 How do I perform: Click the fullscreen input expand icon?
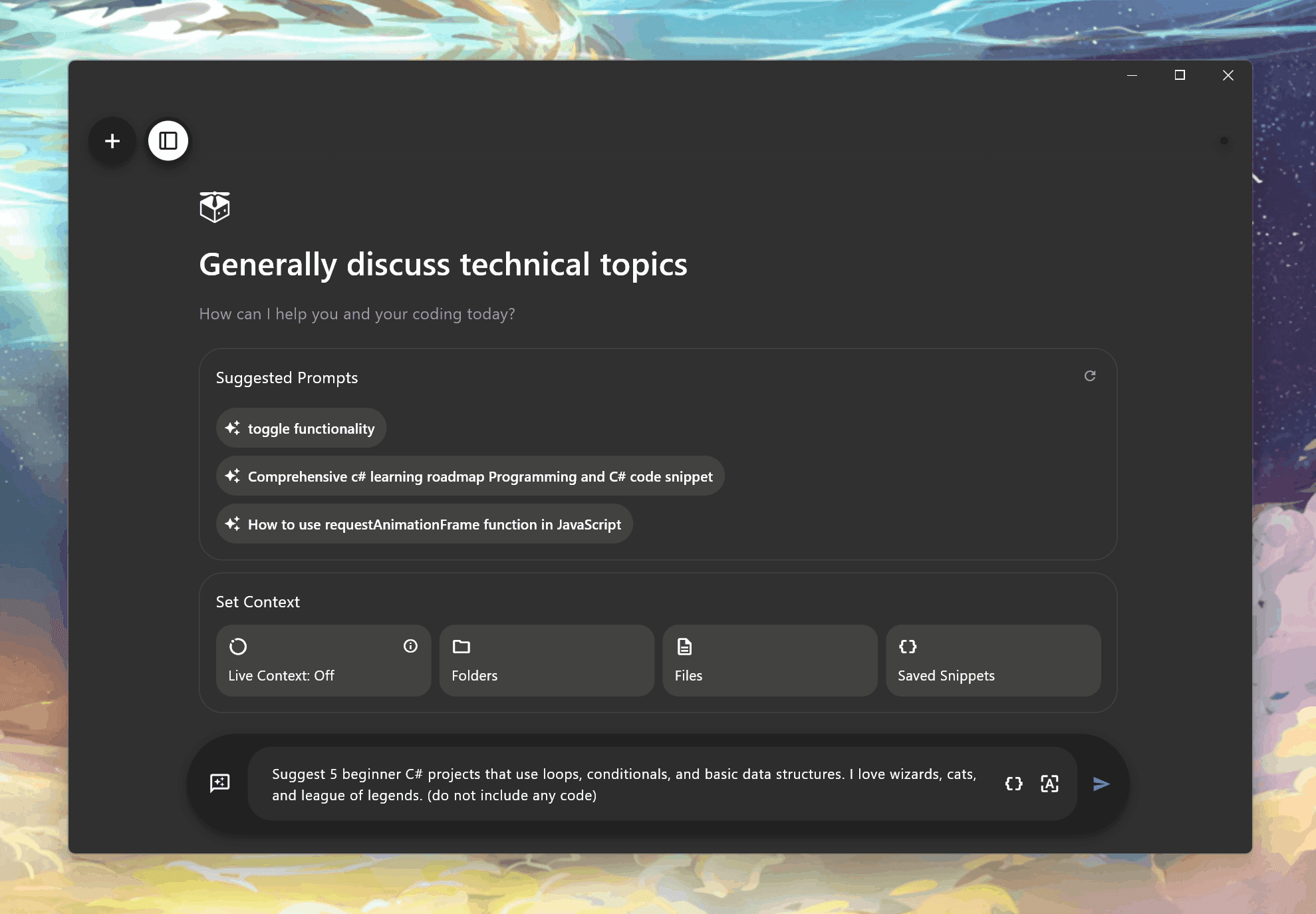(1049, 783)
